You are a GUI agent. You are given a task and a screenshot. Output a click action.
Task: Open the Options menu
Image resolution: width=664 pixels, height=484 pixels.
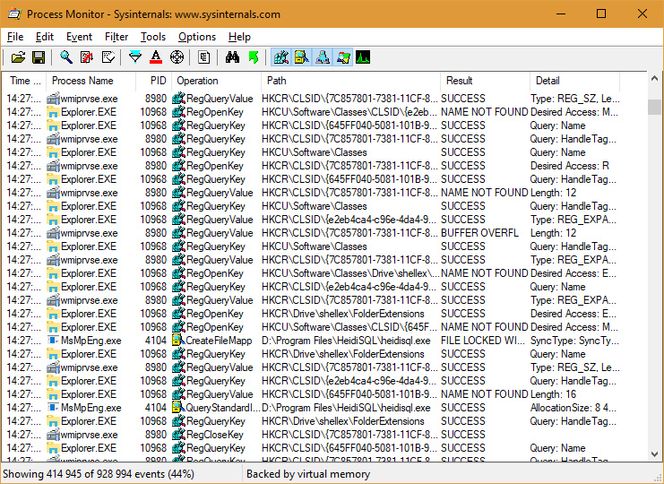click(x=197, y=37)
